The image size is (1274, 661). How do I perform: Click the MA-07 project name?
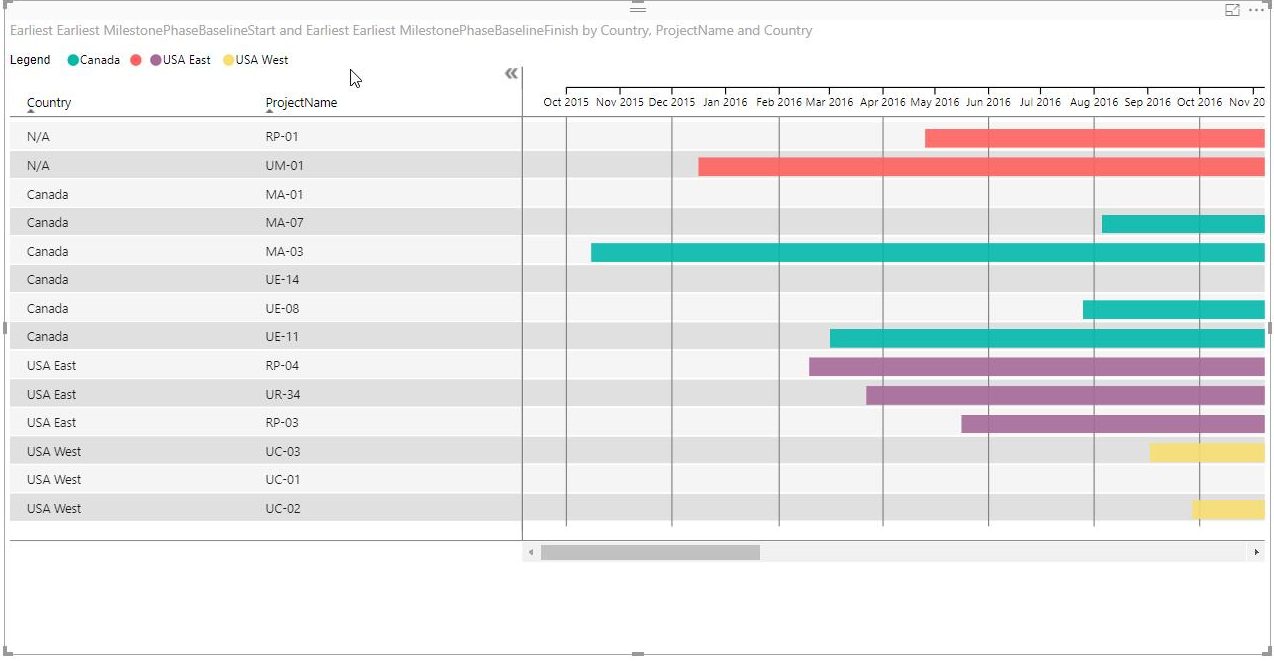pyautogui.click(x=284, y=222)
